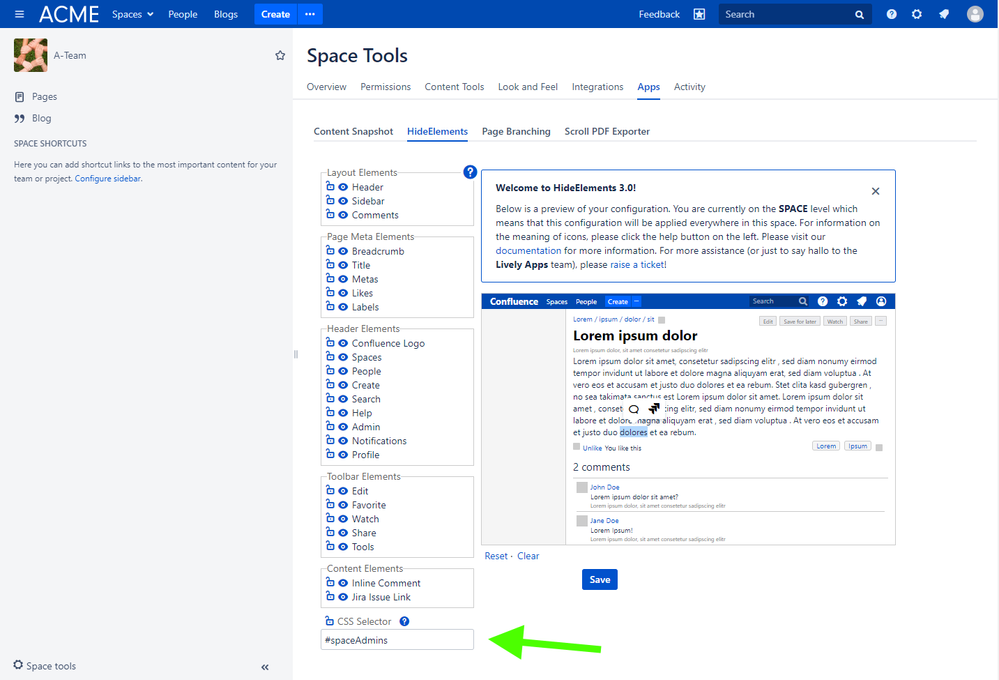
Task: Click the search magnifier icon
Action: [x=859, y=15]
